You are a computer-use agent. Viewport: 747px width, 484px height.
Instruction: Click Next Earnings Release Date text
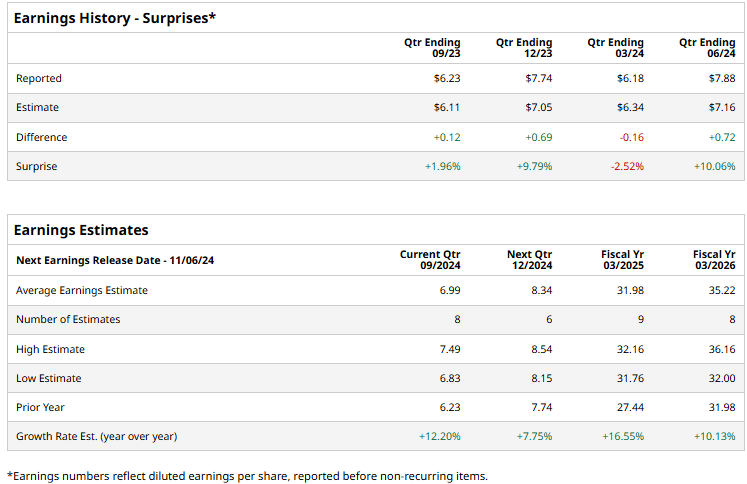(x=115, y=260)
